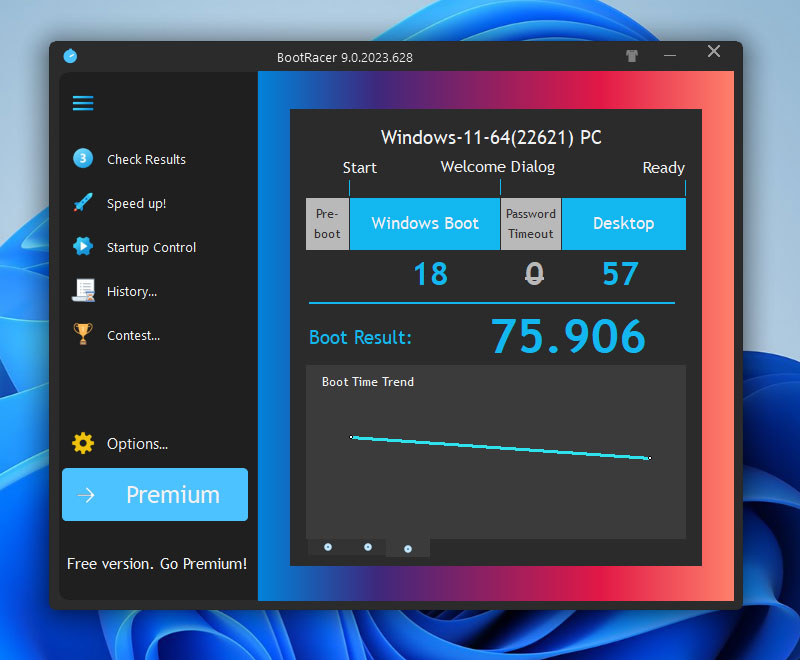Open the hamburger menu in the sidebar

[x=83, y=103]
